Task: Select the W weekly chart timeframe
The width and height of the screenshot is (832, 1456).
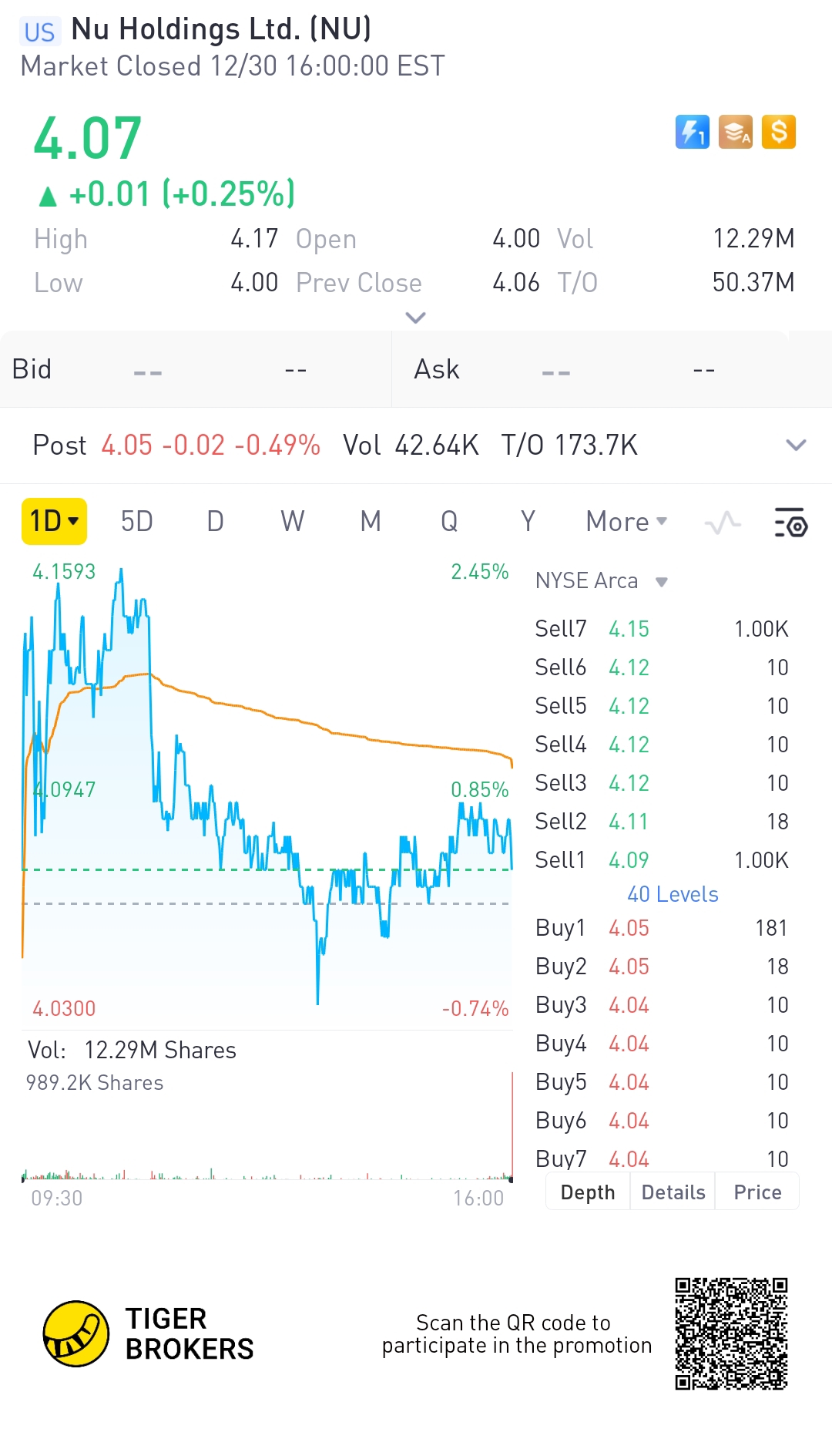Action: pos(292,522)
